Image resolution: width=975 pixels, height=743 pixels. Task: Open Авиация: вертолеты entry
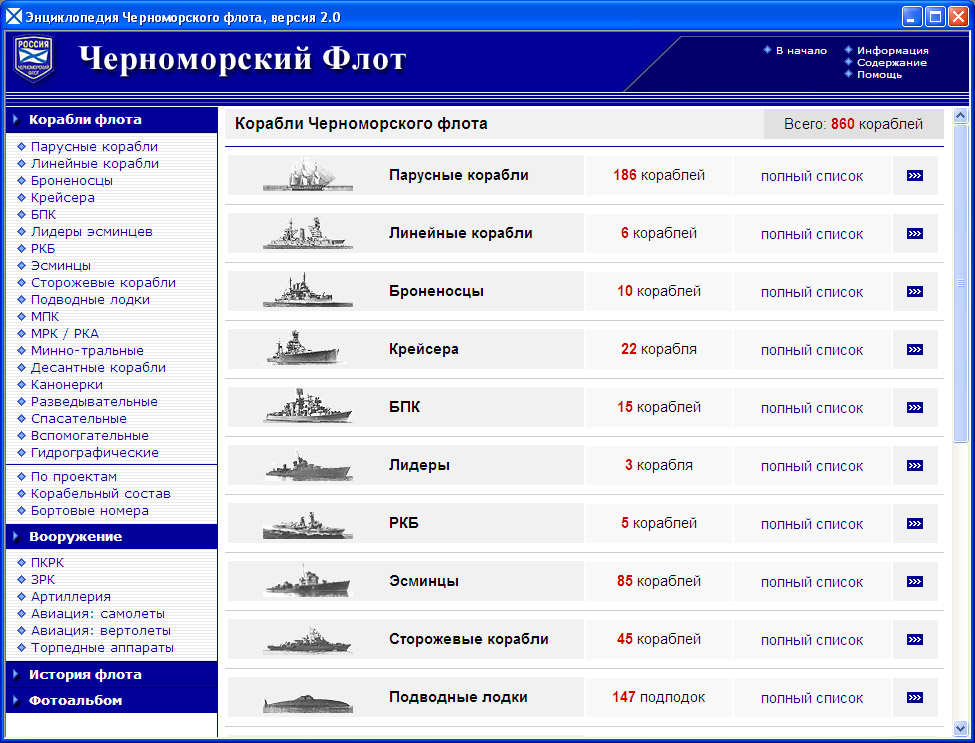tap(101, 630)
